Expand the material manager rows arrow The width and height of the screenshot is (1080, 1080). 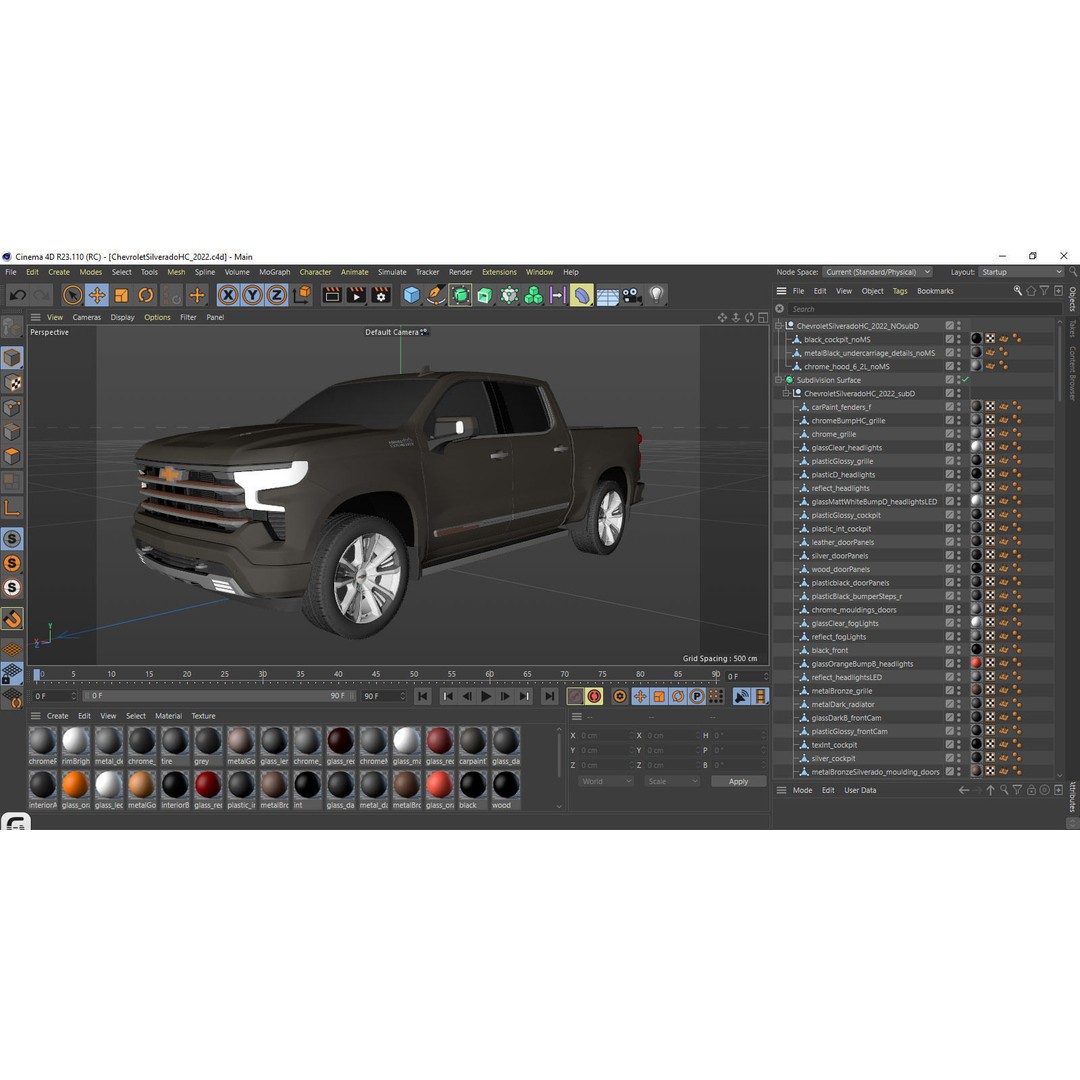(x=559, y=807)
